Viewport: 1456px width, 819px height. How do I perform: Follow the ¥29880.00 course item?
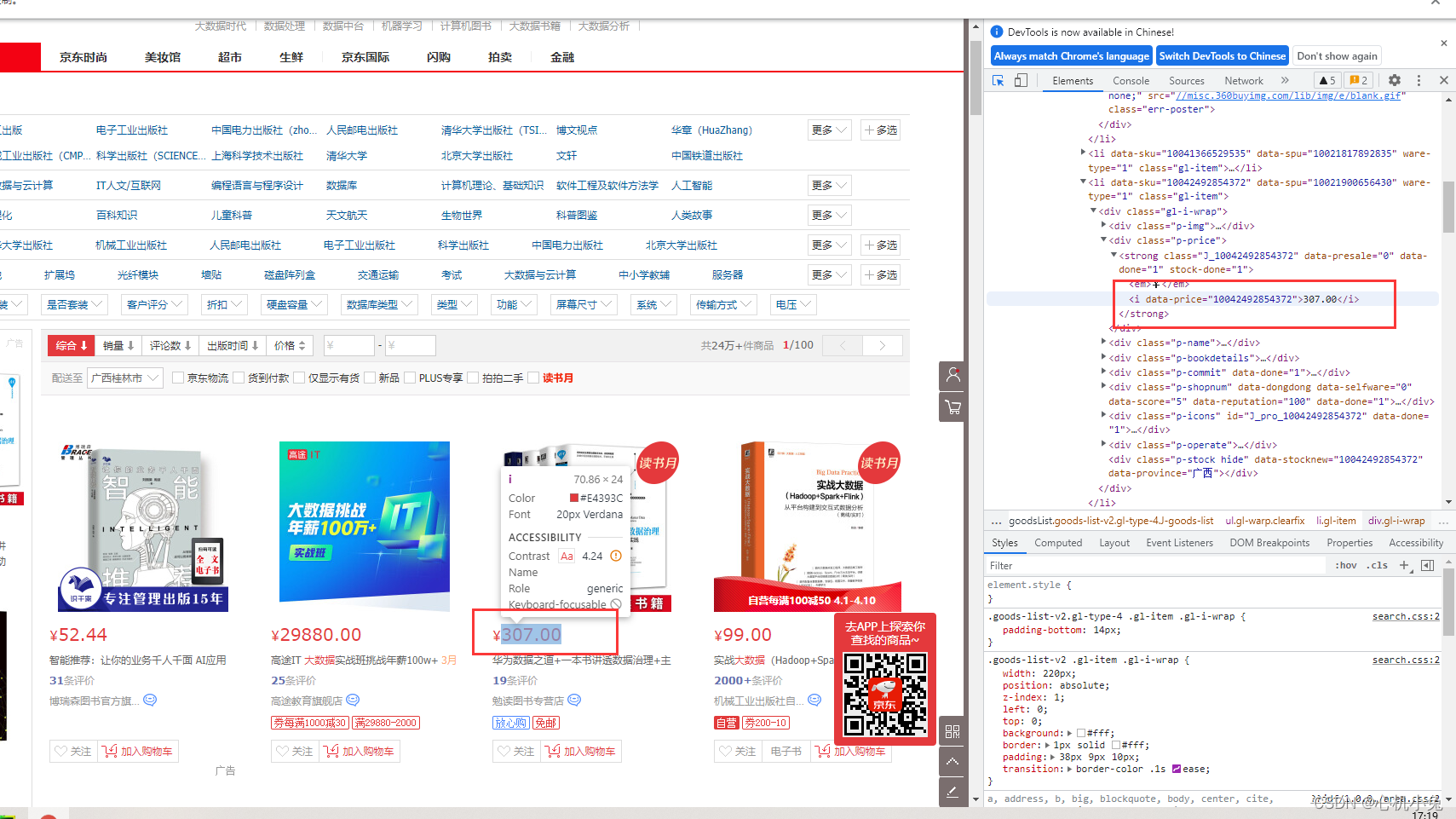(x=295, y=751)
